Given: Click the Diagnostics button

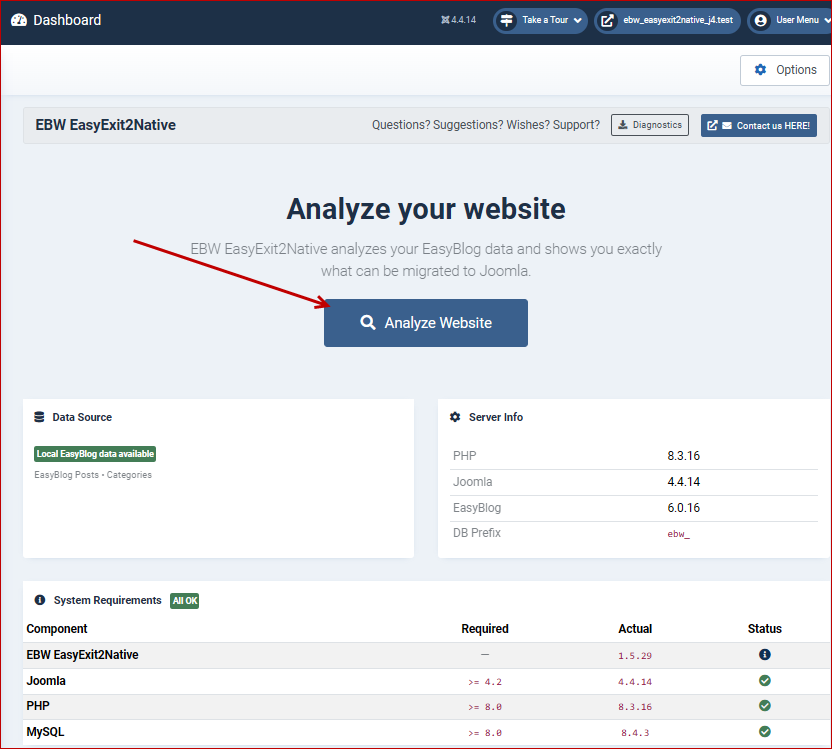Looking at the screenshot, I should [x=649, y=124].
